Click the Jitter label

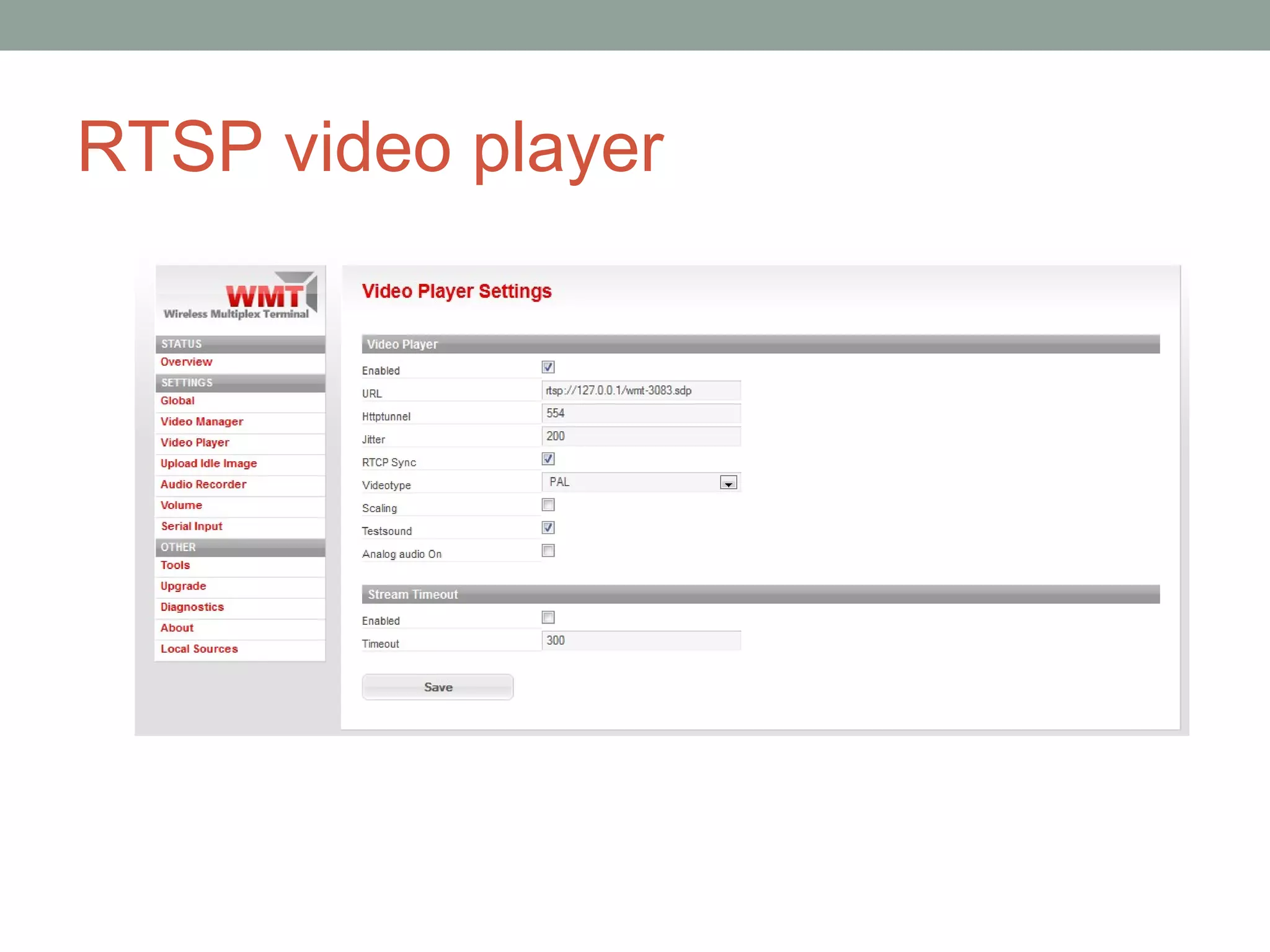pos(373,439)
